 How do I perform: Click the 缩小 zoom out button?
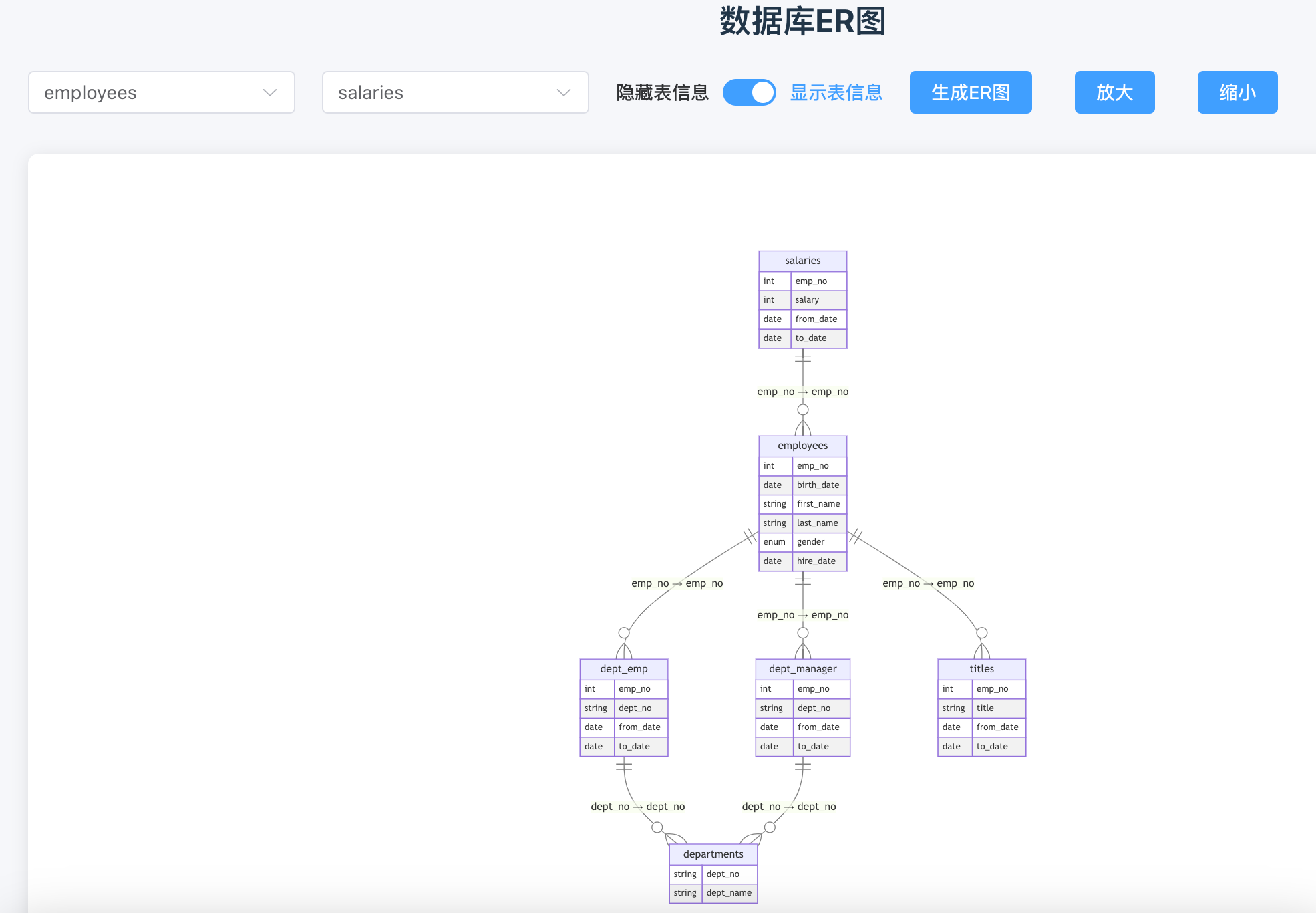point(1237,92)
